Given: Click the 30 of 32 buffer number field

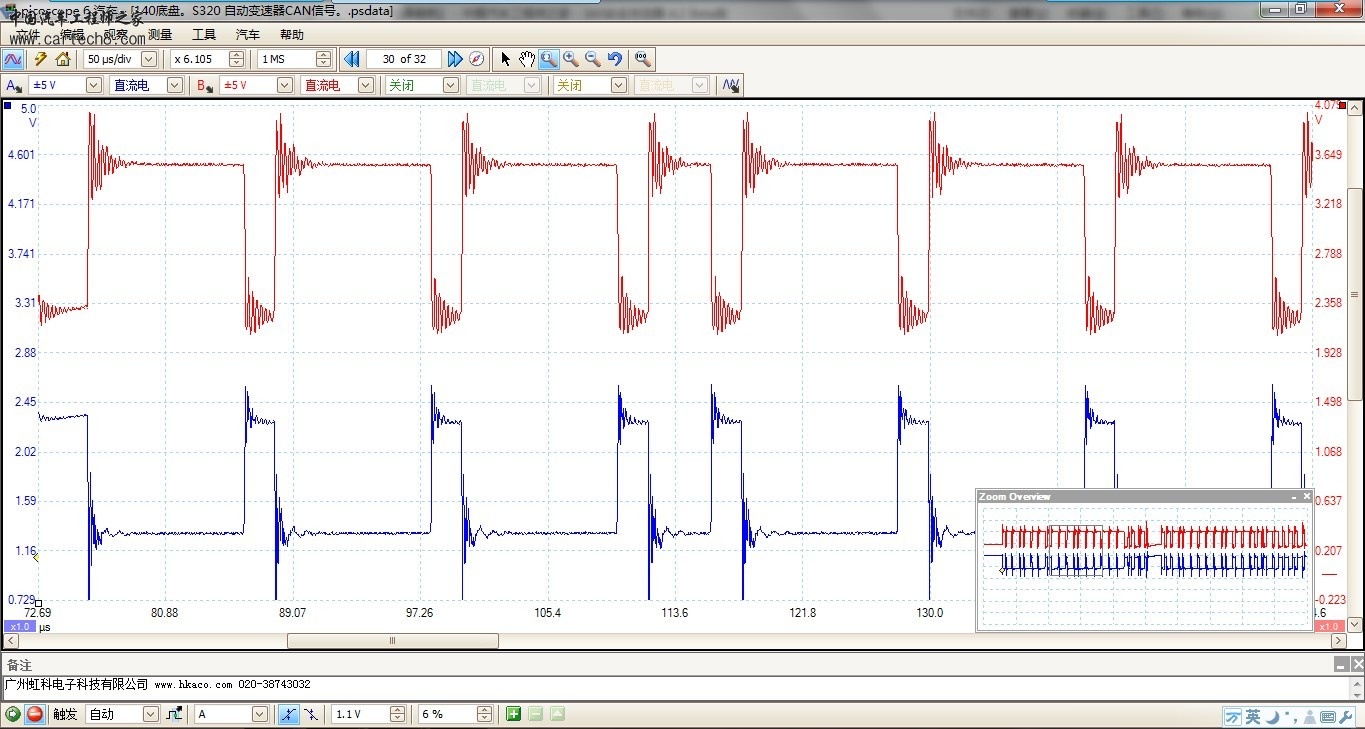Looking at the screenshot, I should (404, 59).
